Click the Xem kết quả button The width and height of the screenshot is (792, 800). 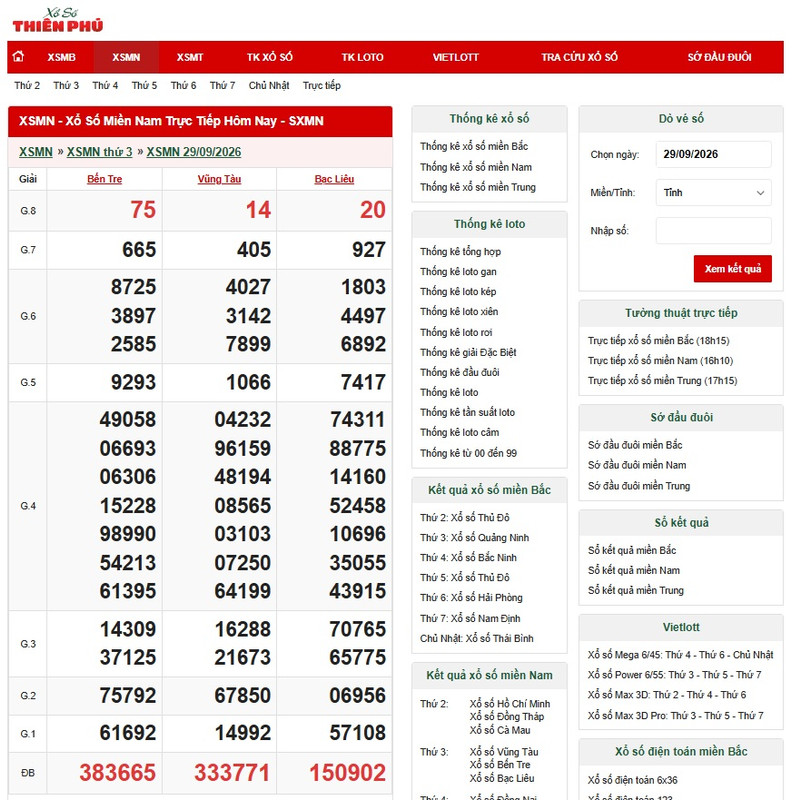tap(732, 268)
